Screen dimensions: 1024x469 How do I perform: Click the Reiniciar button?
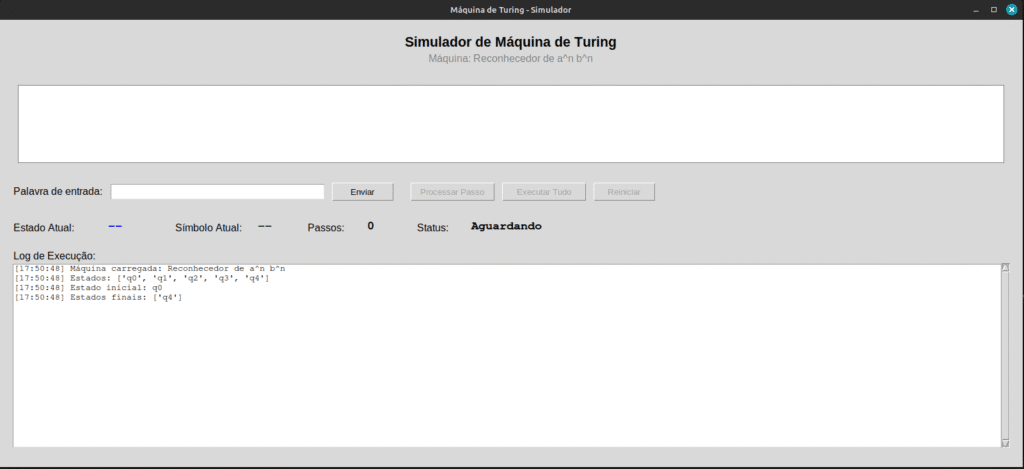click(x=624, y=192)
